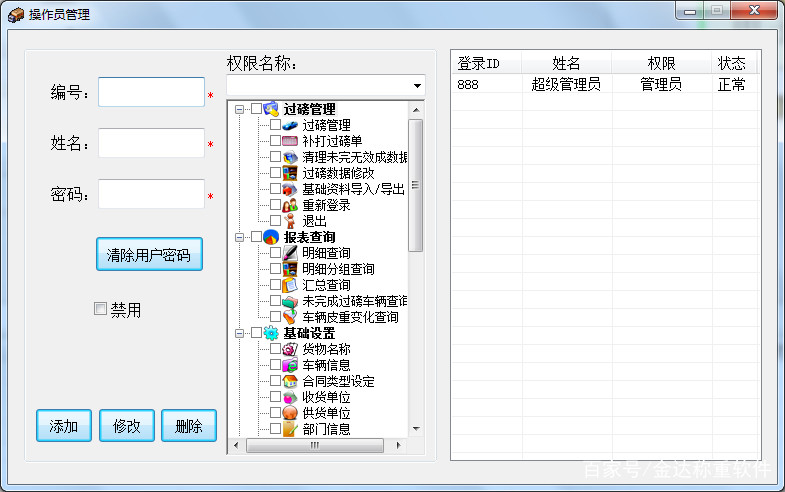The image size is (785, 492).
Task: Click the 删除 button
Action: pyautogui.click(x=189, y=426)
